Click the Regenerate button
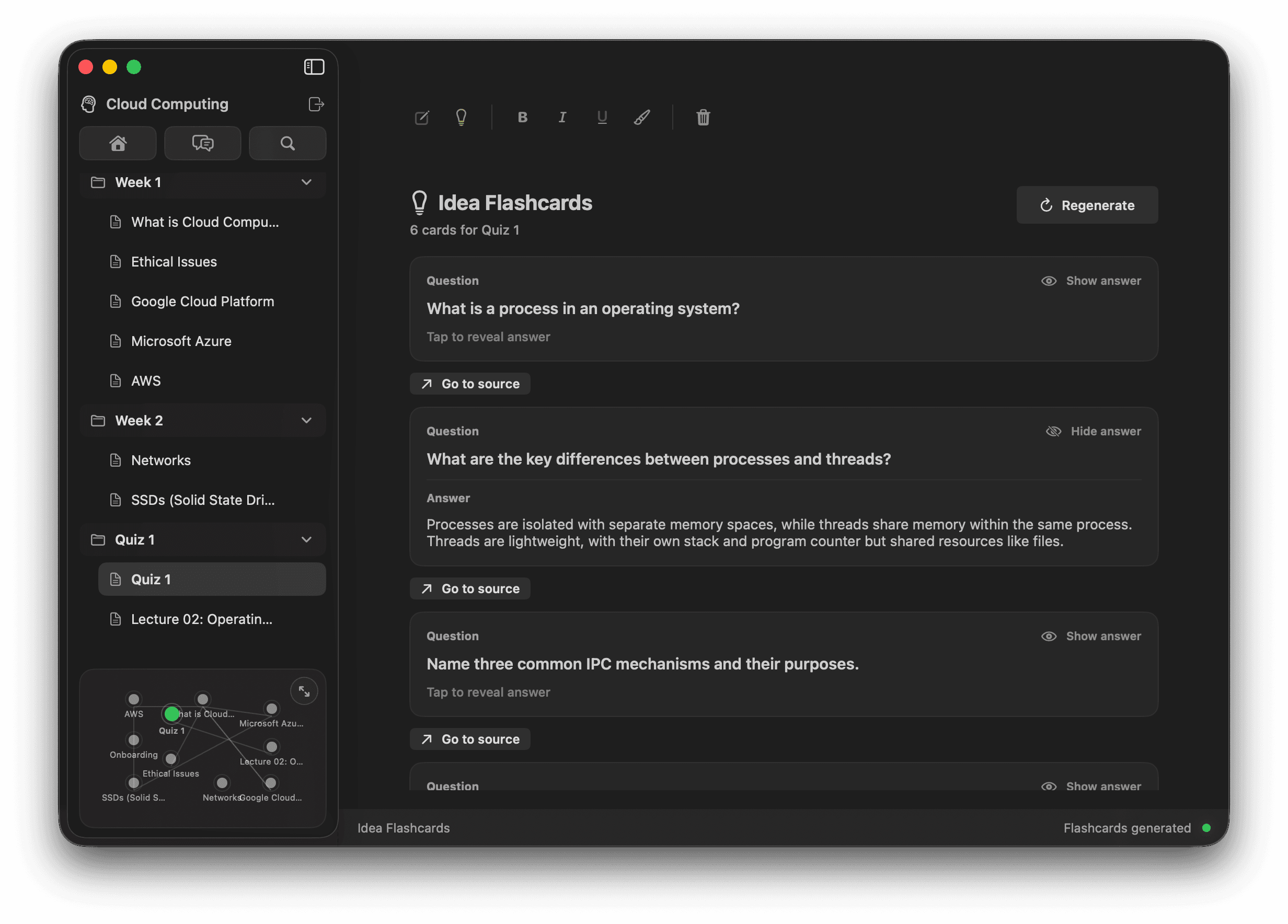The image size is (1288, 924). pyautogui.click(x=1087, y=205)
